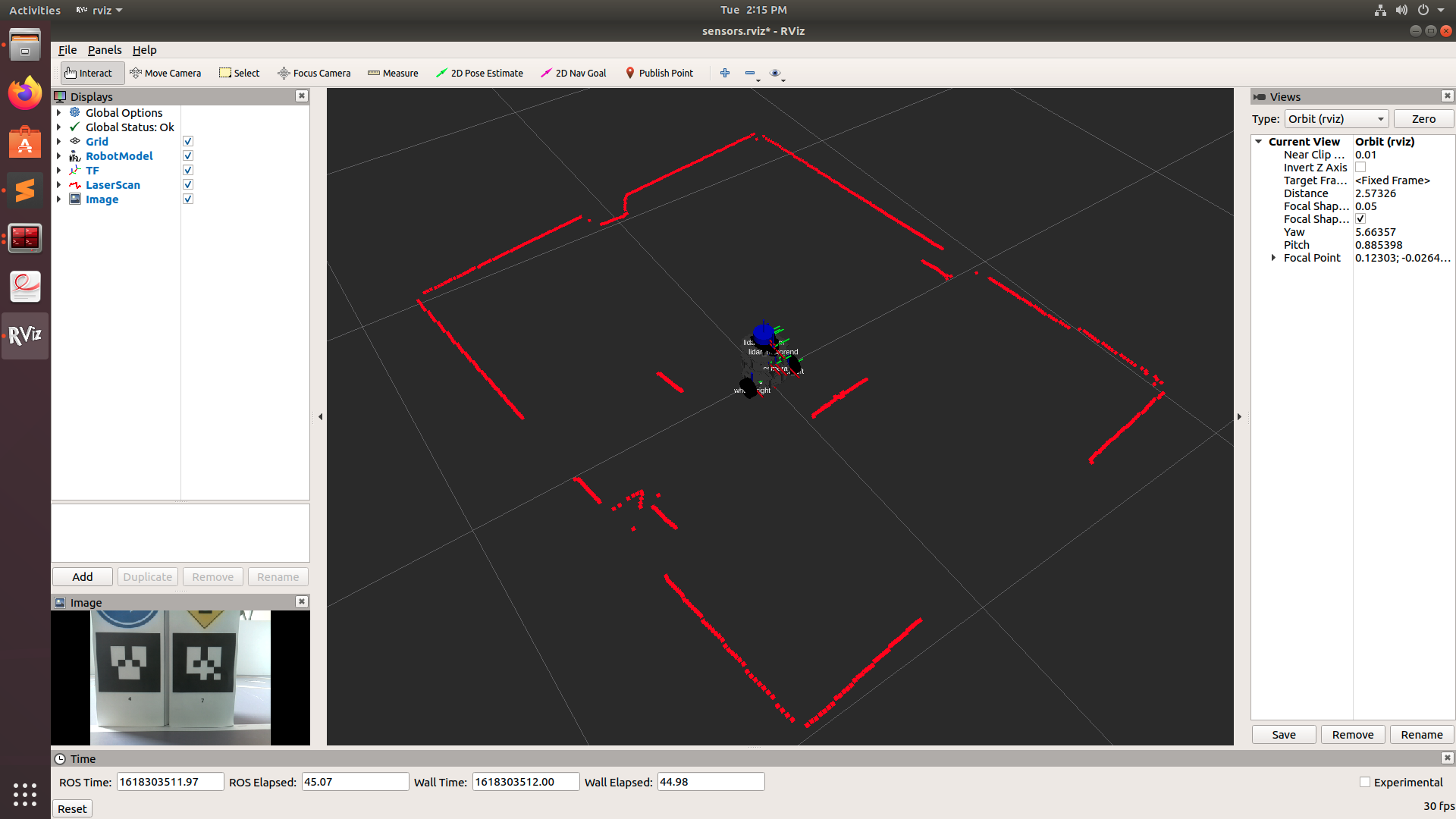This screenshot has width=1456, height=819.
Task: Toggle the LaserScan display checkbox
Action: click(x=188, y=184)
